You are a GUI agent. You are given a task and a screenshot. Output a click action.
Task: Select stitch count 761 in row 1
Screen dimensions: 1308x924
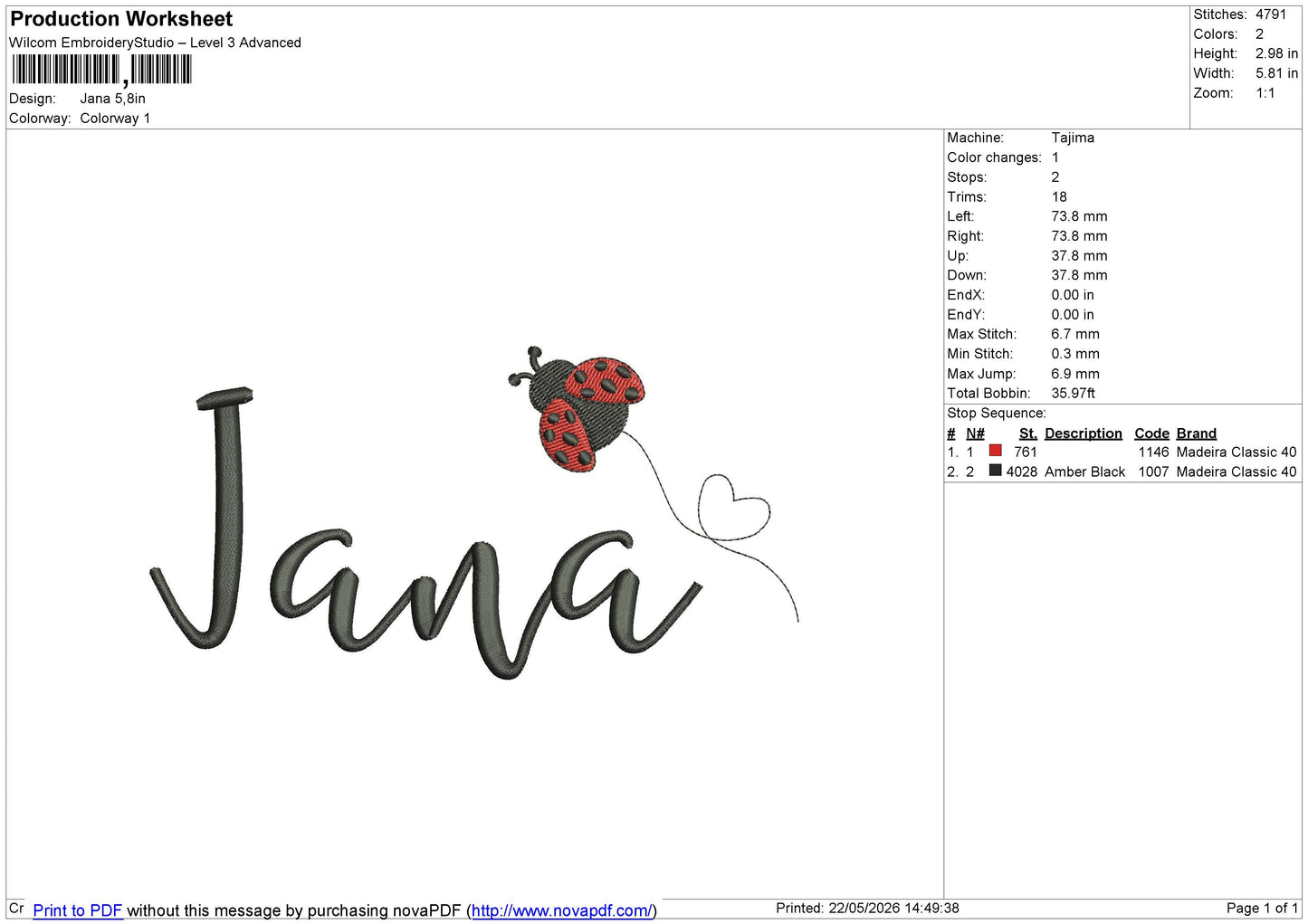point(1026,452)
